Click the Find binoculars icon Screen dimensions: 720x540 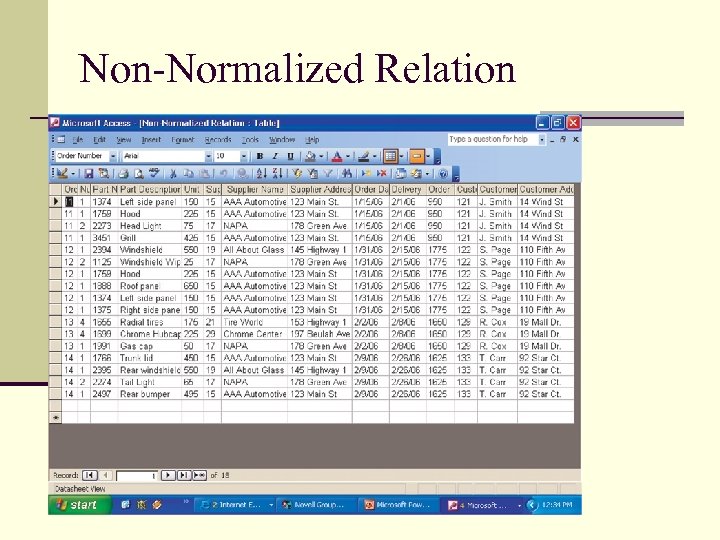click(x=347, y=174)
